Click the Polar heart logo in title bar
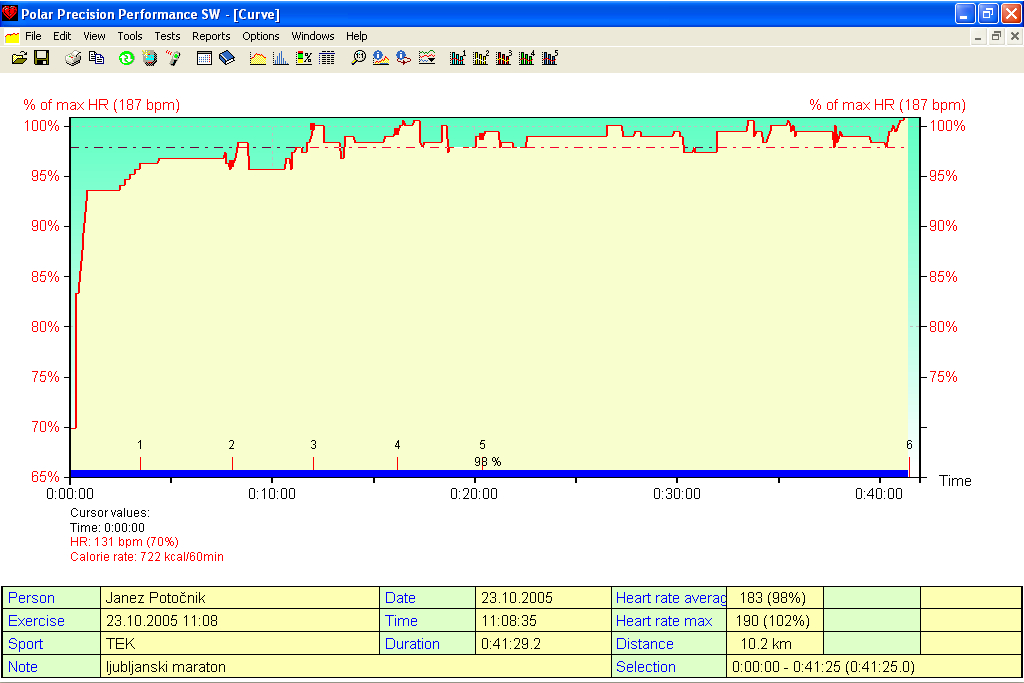Screen dimensions: 1024x683 click(10, 13)
